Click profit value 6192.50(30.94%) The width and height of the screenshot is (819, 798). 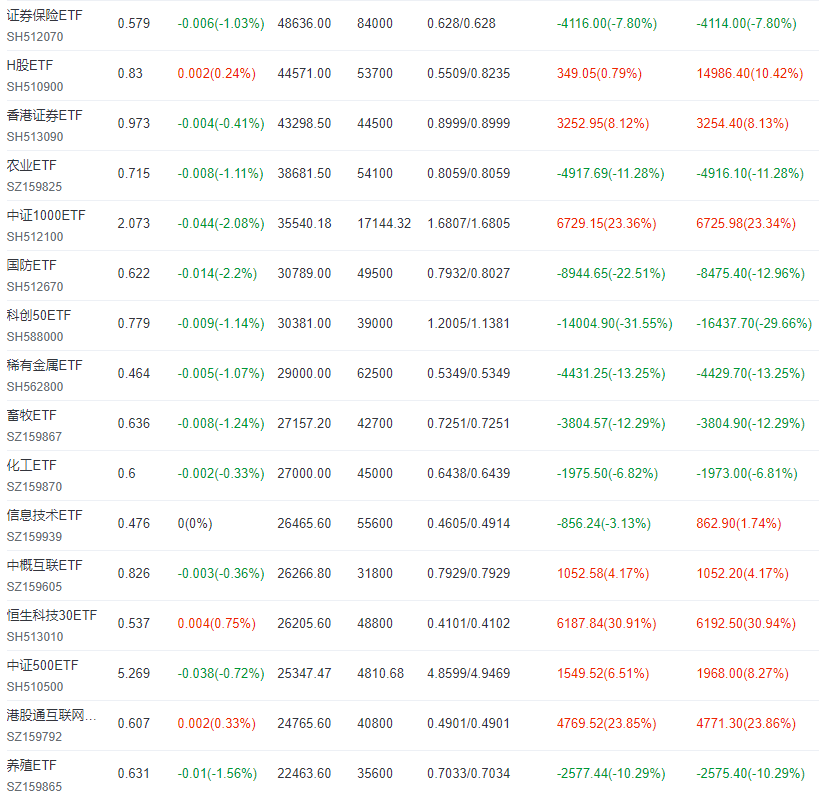[746, 624]
